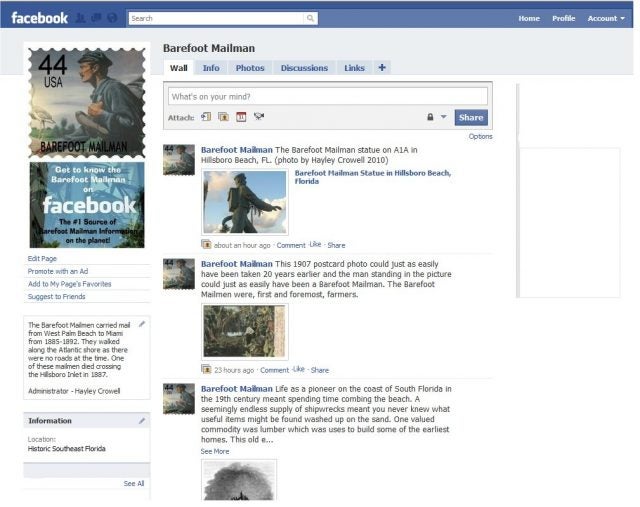Click the stamp profile picture

point(87,103)
